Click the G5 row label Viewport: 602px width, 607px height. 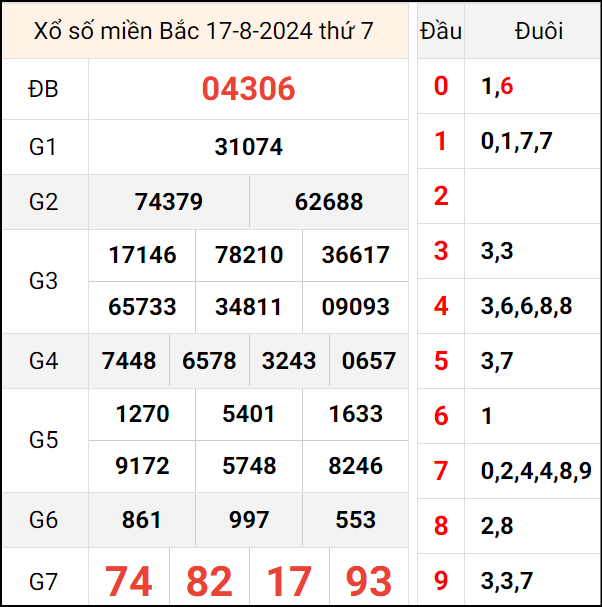[44, 440]
